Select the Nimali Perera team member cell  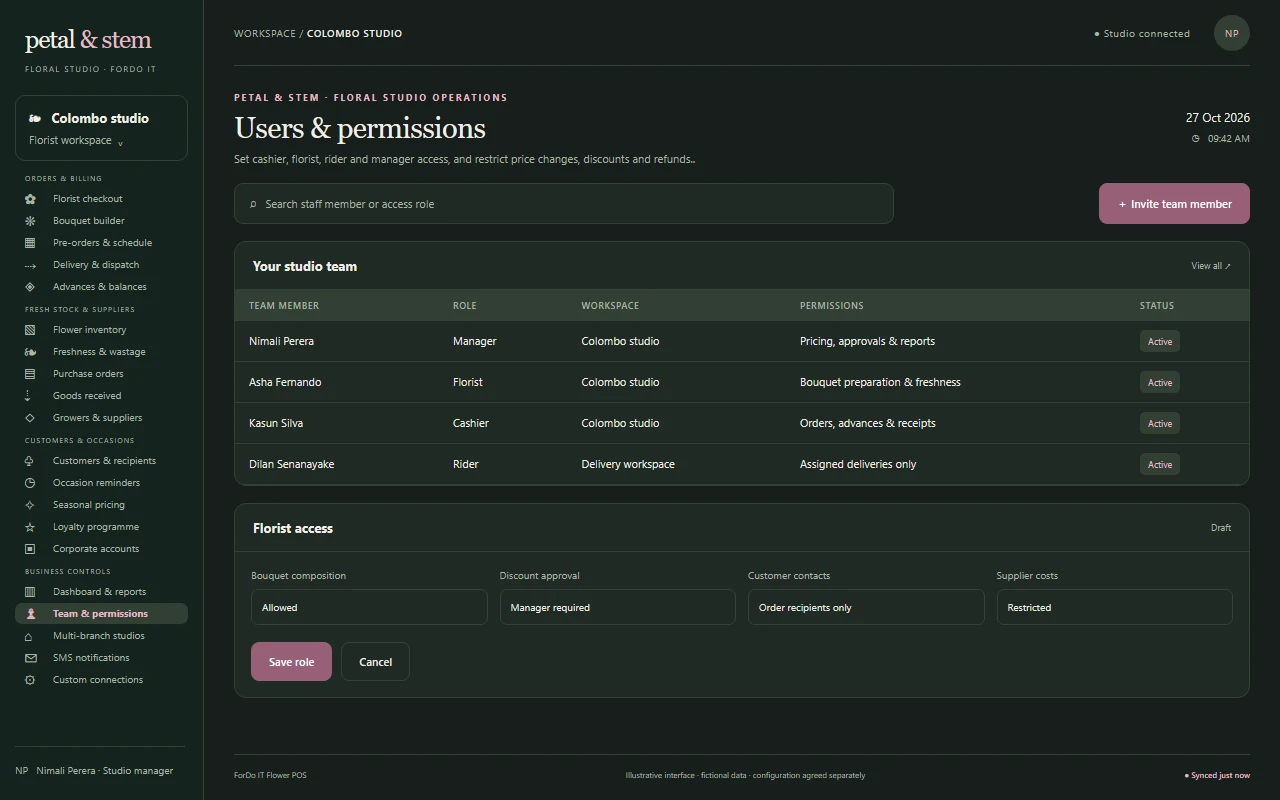pyautogui.click(x=281, y=341)
